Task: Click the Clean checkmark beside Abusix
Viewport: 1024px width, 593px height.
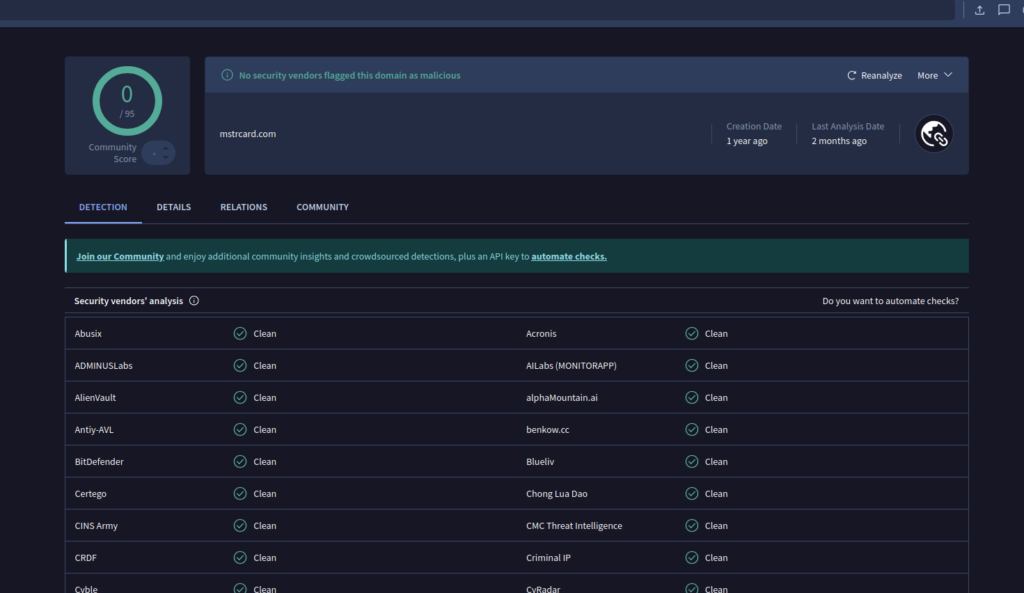Action: (239, 333)
